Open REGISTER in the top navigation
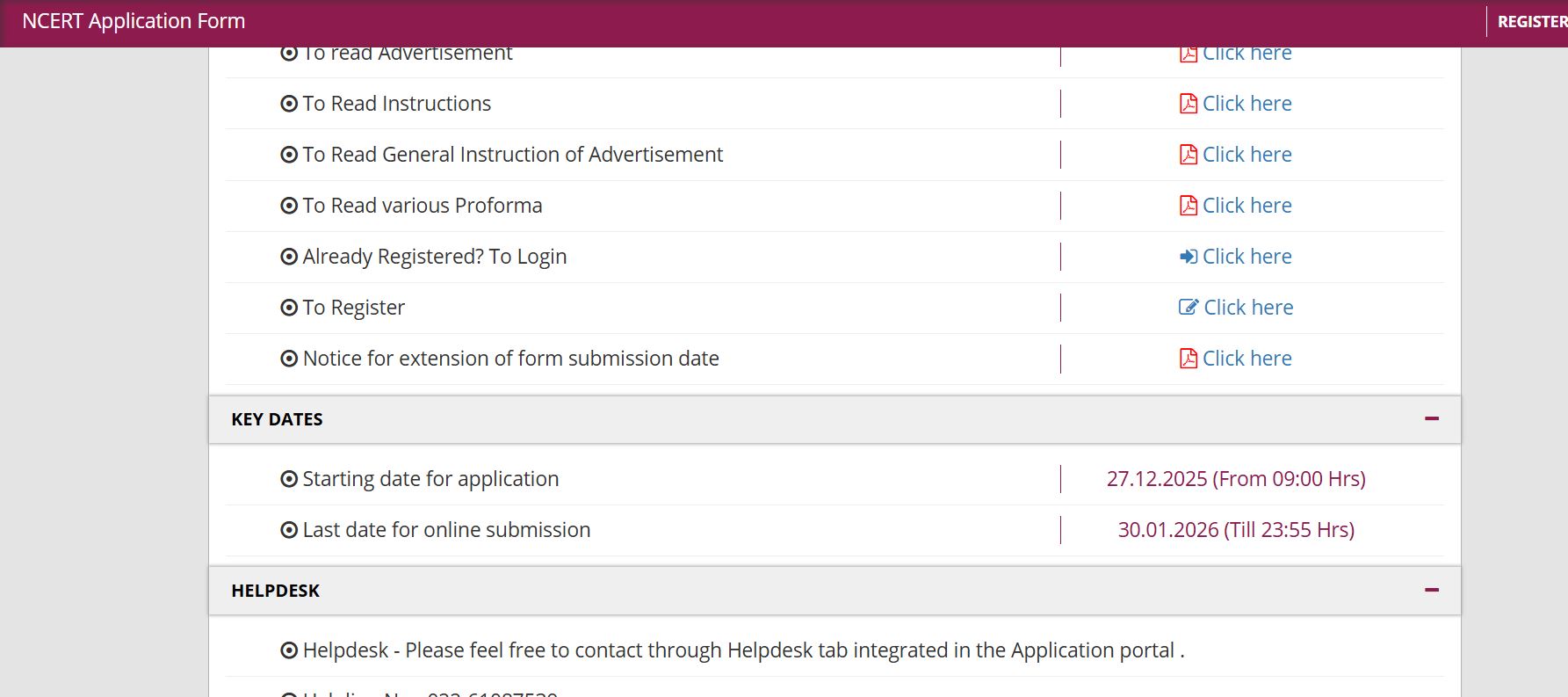This screenshot has width=1568, height=697. tap(1531, 22)
